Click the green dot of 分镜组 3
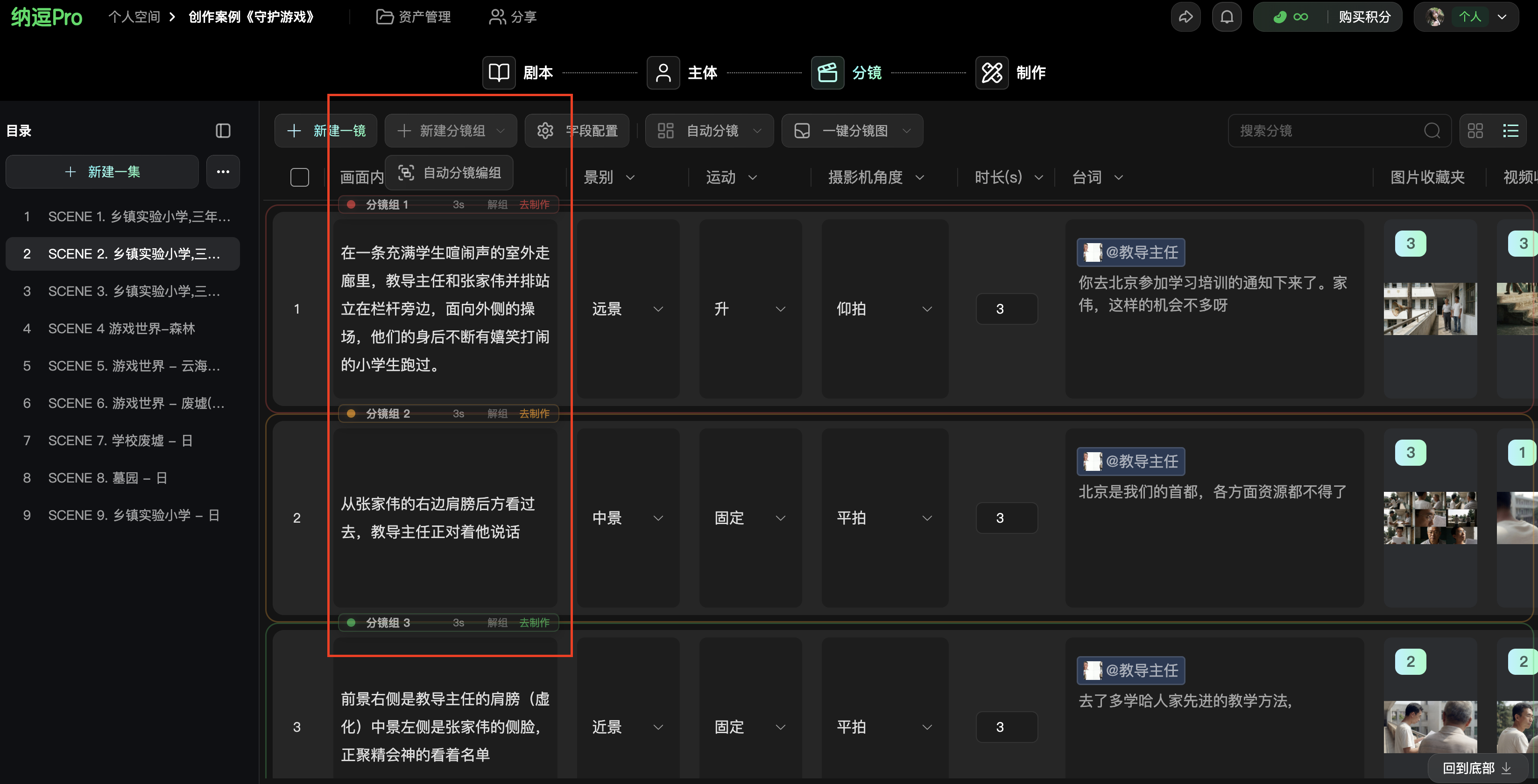The height and width of the screenshot is (784, 1538). tap(351, 623)
